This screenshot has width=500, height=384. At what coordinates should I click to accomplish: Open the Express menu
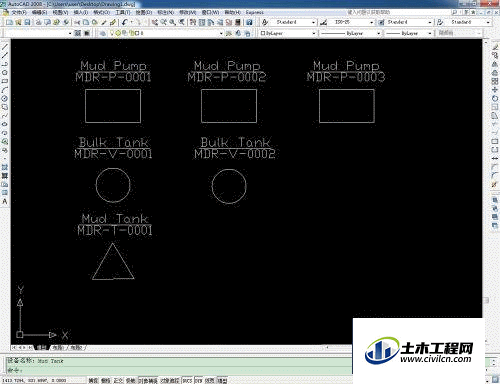click(255, 12)
